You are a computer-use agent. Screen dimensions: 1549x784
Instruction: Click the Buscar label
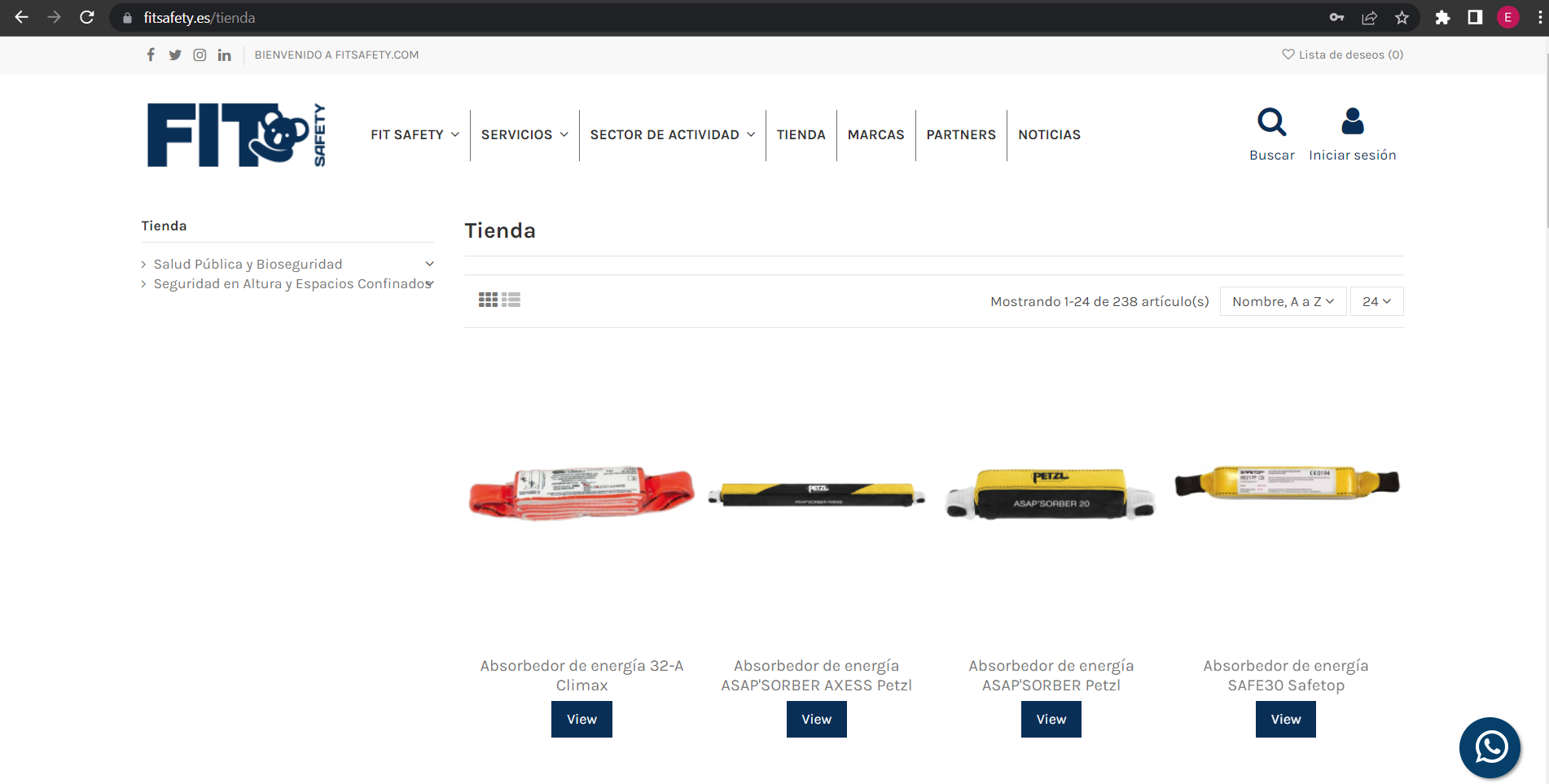click(1271, 155)
